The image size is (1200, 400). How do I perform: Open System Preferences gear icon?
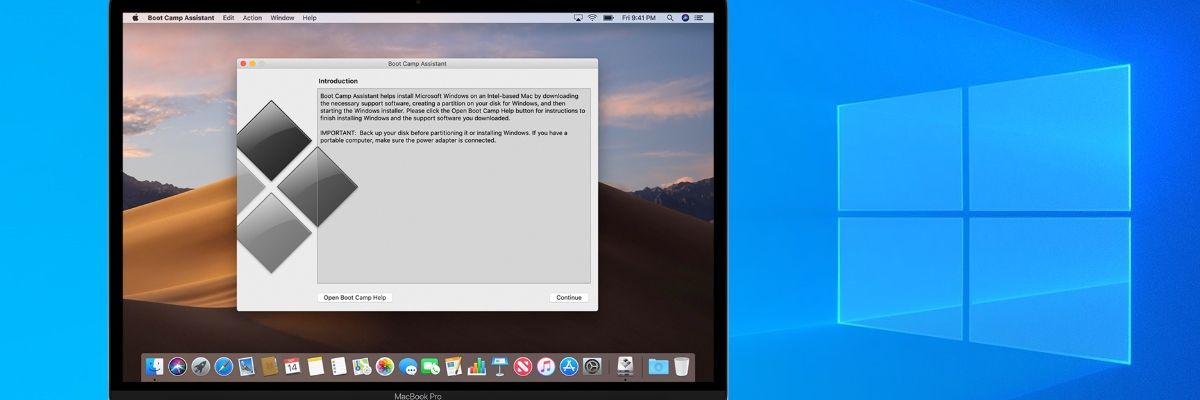(x=592, y=367)
